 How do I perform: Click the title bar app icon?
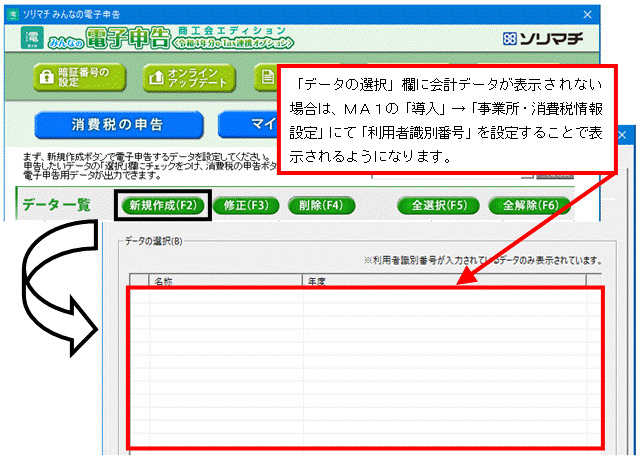(13, 14)
